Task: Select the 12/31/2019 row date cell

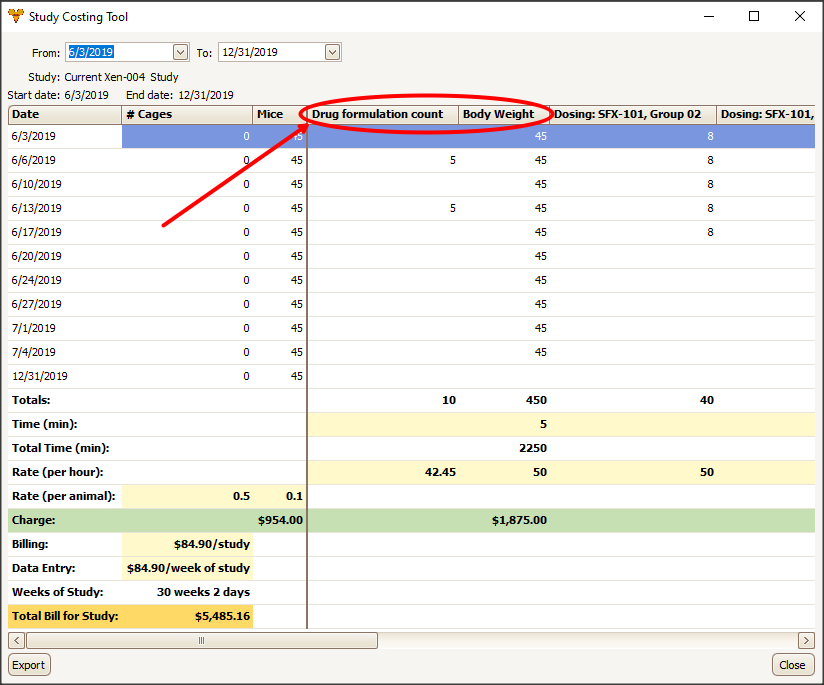Action: click(x=65, y=376)
